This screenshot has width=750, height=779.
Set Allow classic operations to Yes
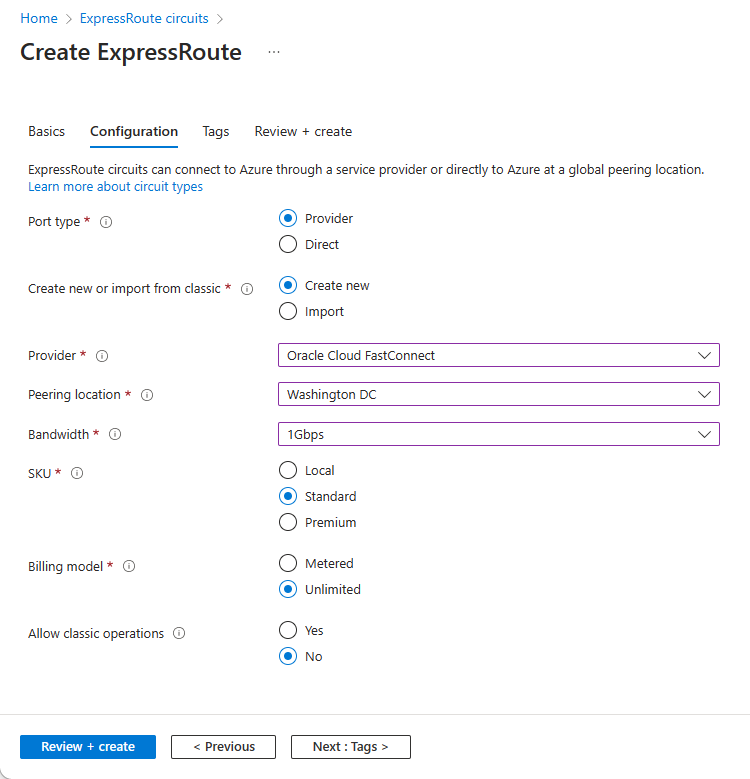point(288,630)
